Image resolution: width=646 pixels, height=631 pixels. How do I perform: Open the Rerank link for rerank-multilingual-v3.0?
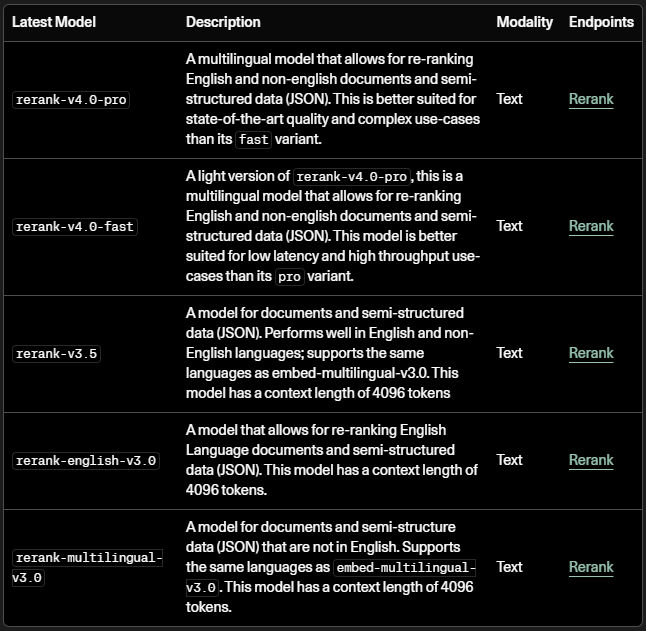pos(590,567)
